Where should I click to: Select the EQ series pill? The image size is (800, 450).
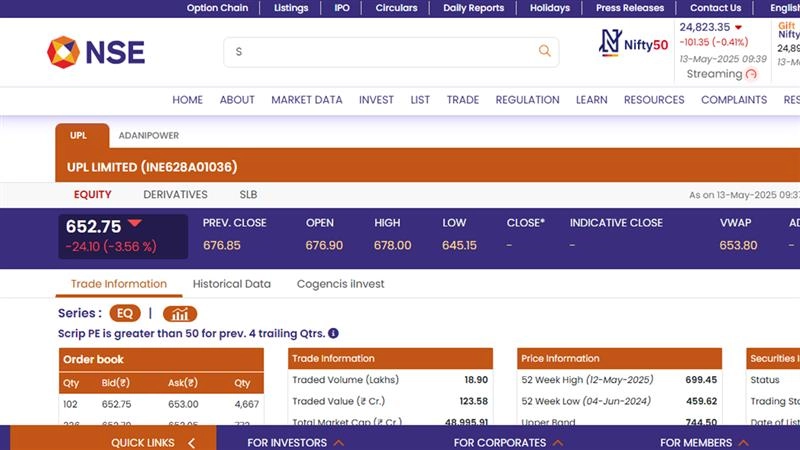125,313
